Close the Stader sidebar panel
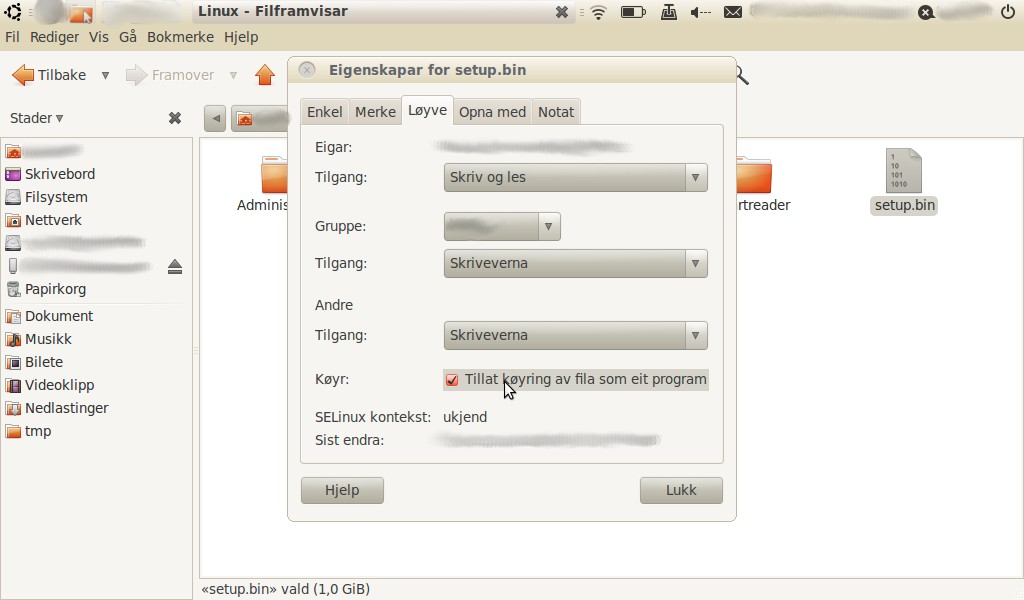The width and height of the screenshot is (1024, 600). tap(175, 118)
